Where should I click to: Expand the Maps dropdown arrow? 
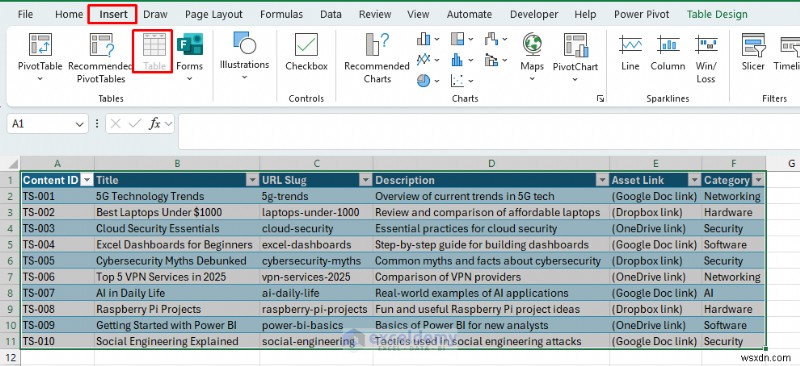pyautogui.click(x=532, y=79)
